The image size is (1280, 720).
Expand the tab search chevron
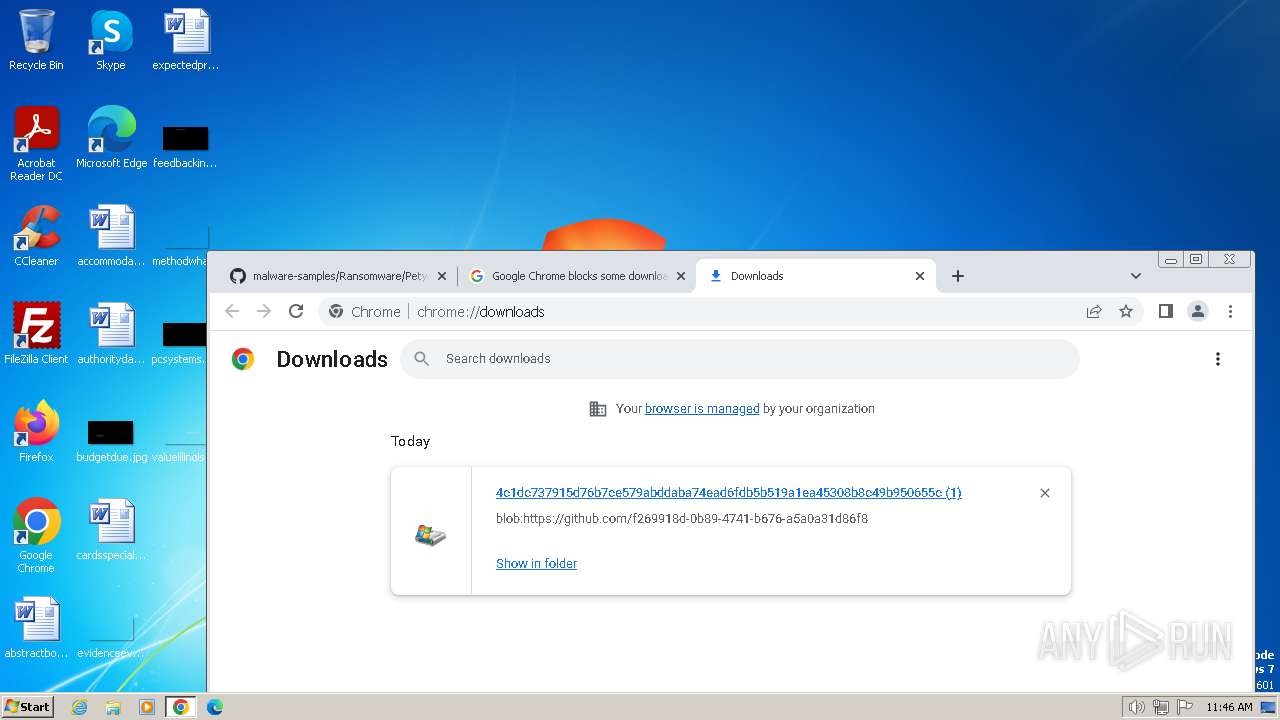[1136, 276]
